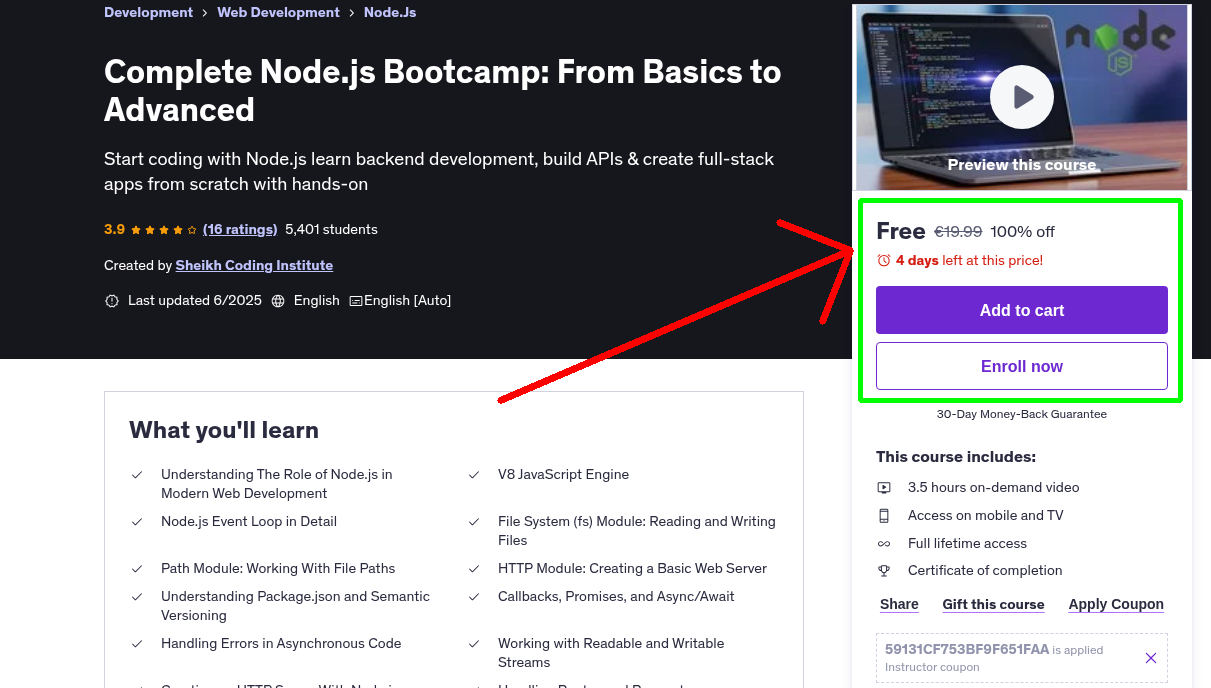
Task: Click checkmark beside Understanding Package.json item
Action: point(137,597)
